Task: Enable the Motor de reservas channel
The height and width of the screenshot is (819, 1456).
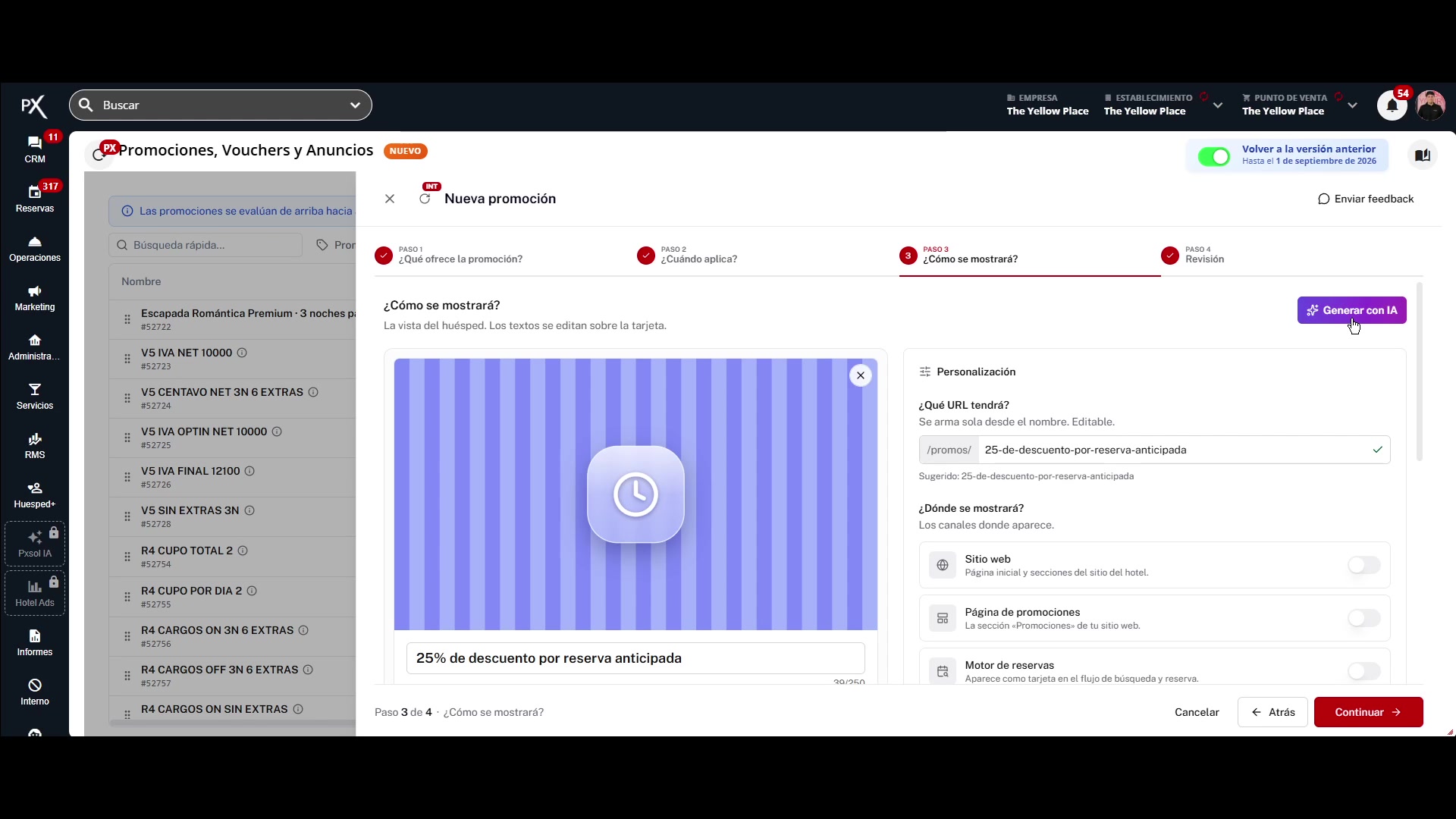Action: point(1363,671)
